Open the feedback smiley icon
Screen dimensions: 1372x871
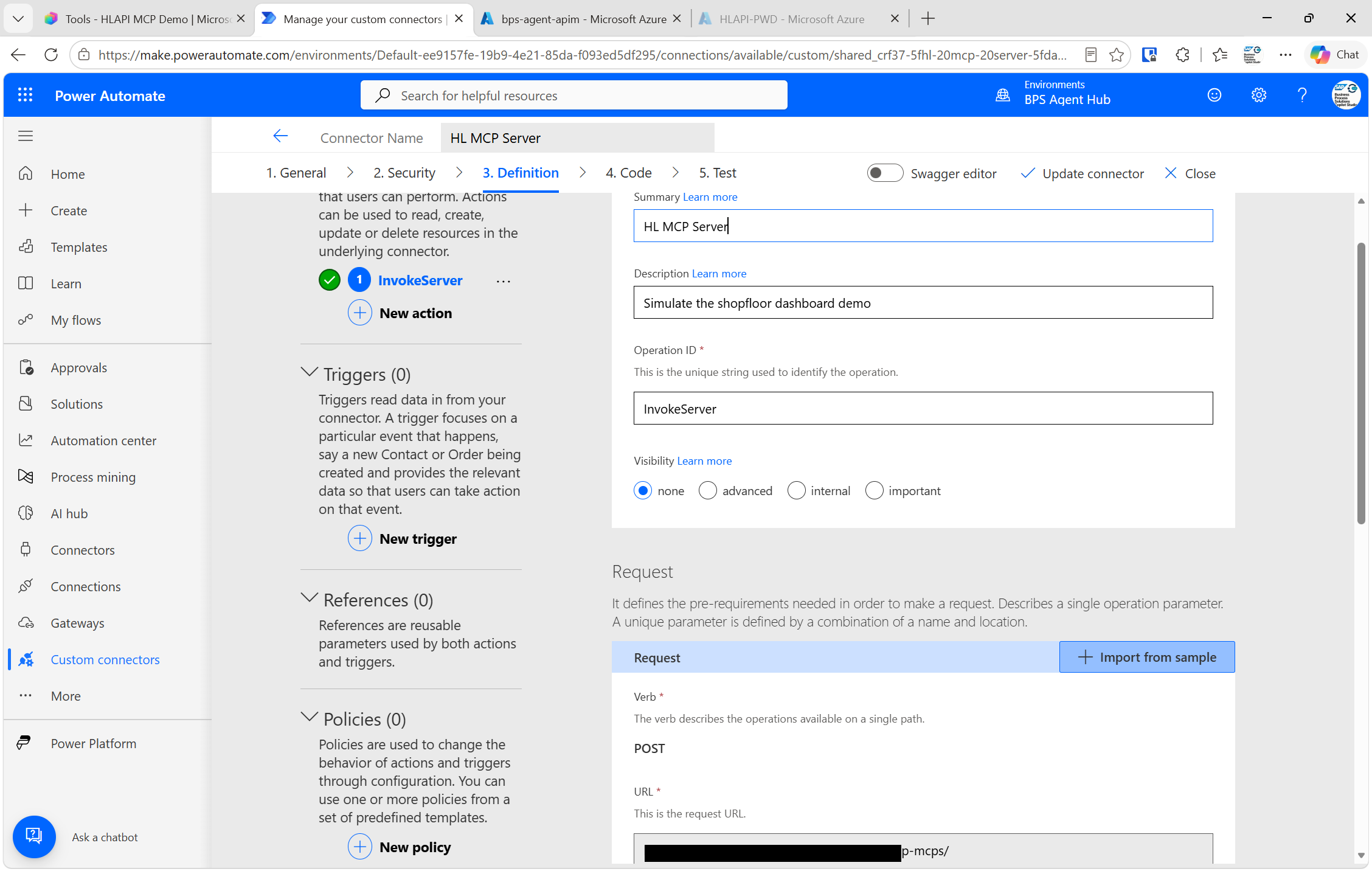tap(1214, 95)
